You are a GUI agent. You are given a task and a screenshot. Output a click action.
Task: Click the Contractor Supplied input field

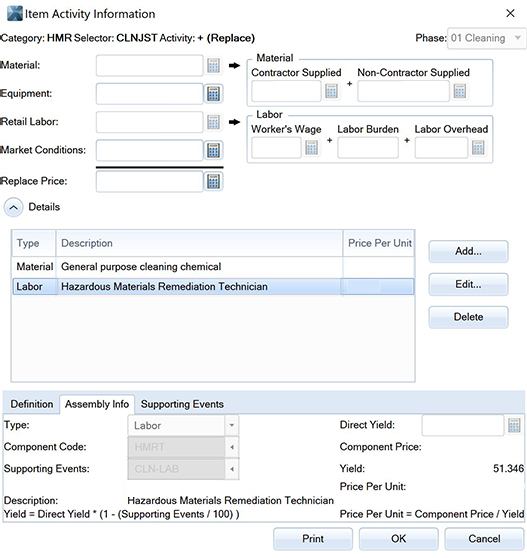click(286, 91)
